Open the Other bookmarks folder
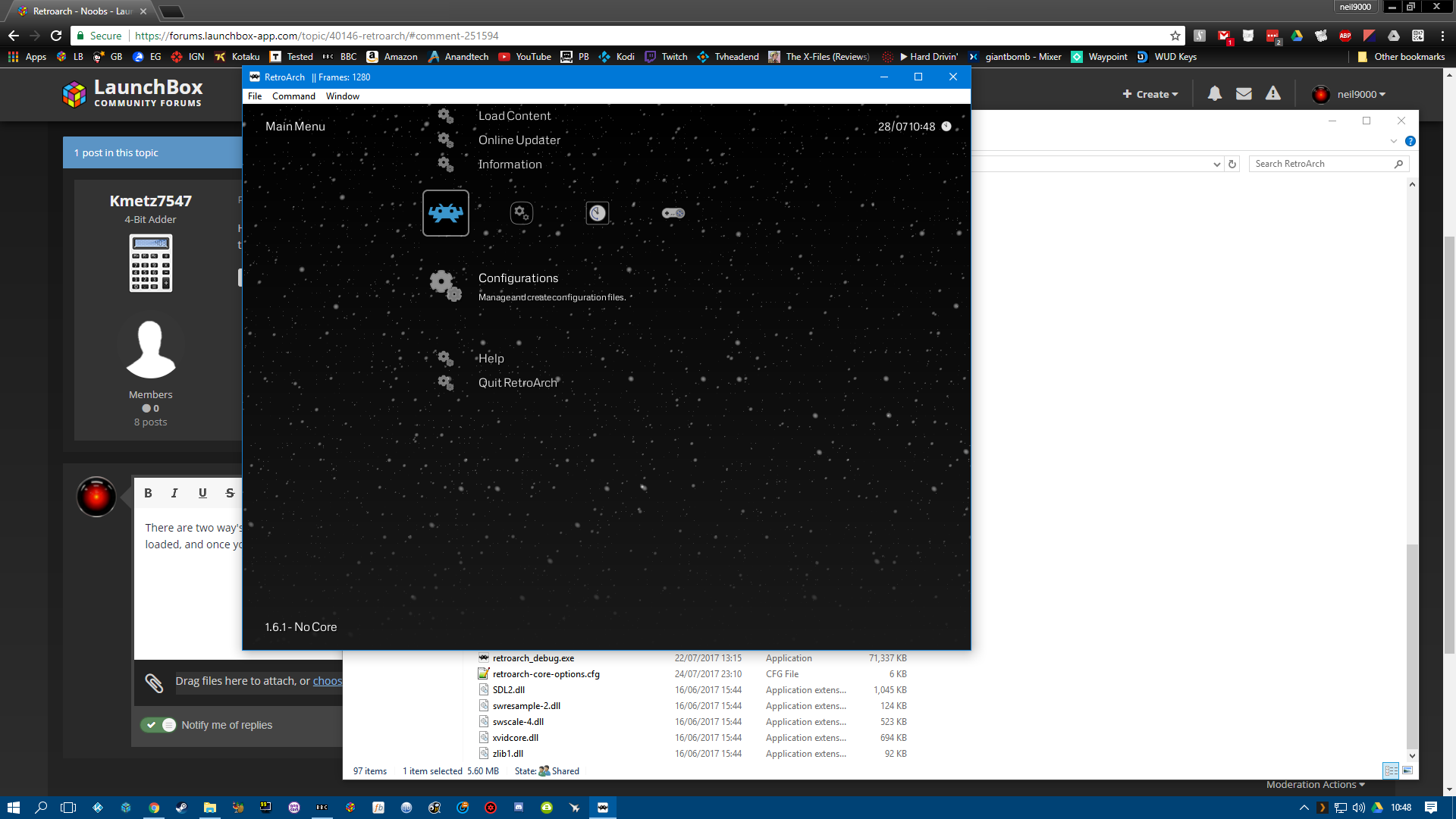Screen dimensions: 1456x819 tap(1401, 57)
